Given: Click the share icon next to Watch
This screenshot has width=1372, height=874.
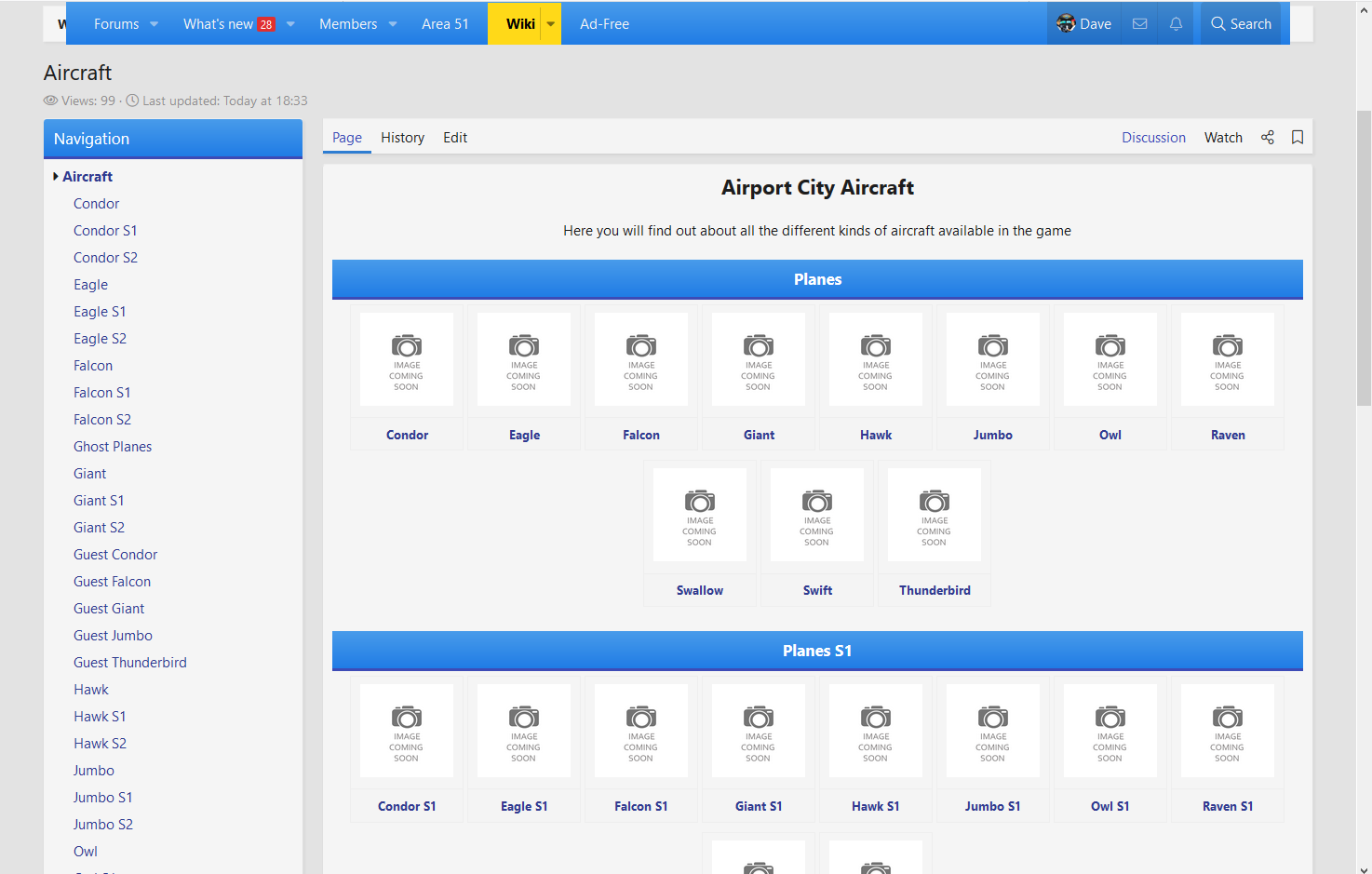Looking at the screenshot, I should coord(1268,138).
